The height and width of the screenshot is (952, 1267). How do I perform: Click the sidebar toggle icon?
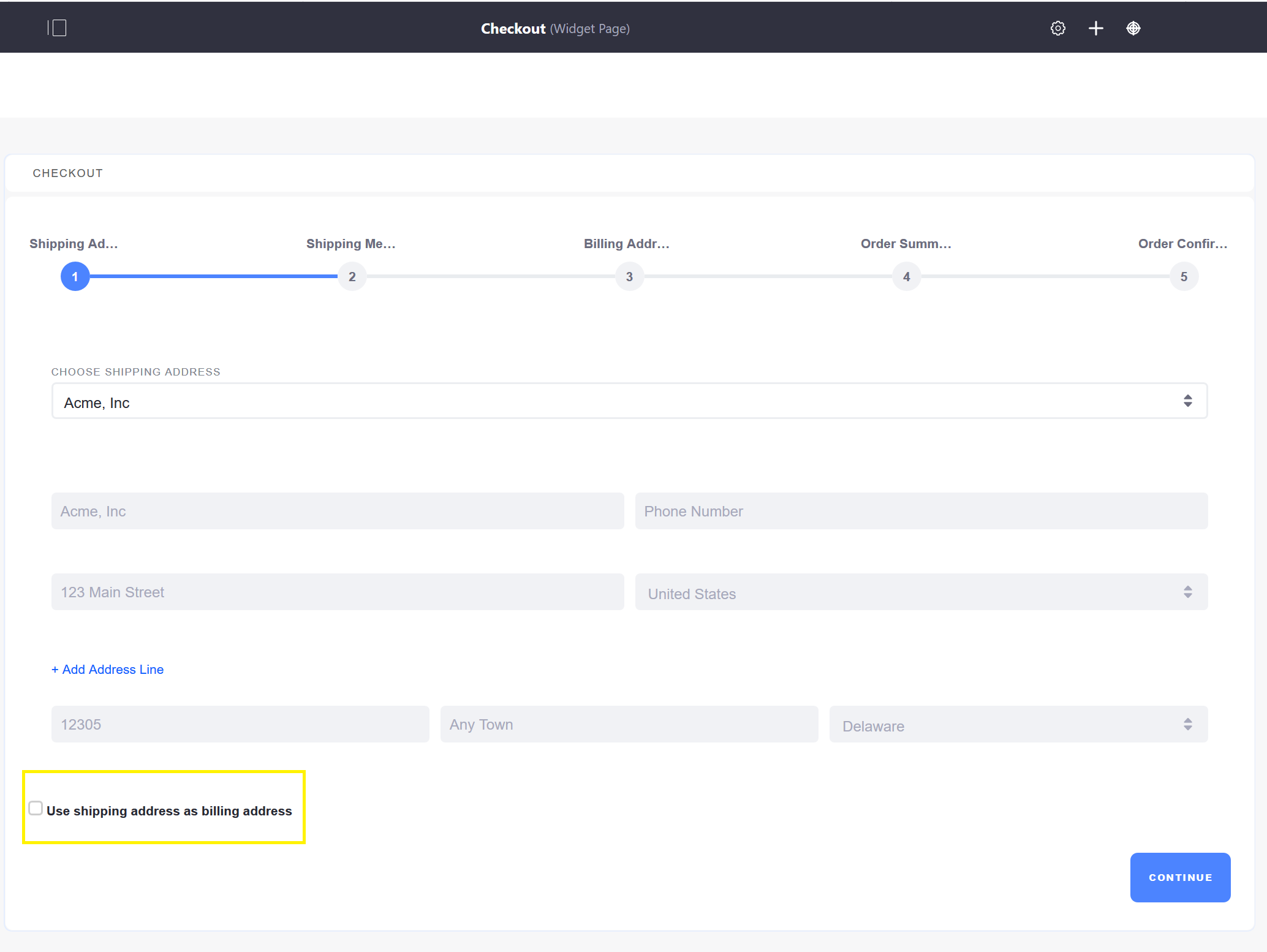[57, 27]
